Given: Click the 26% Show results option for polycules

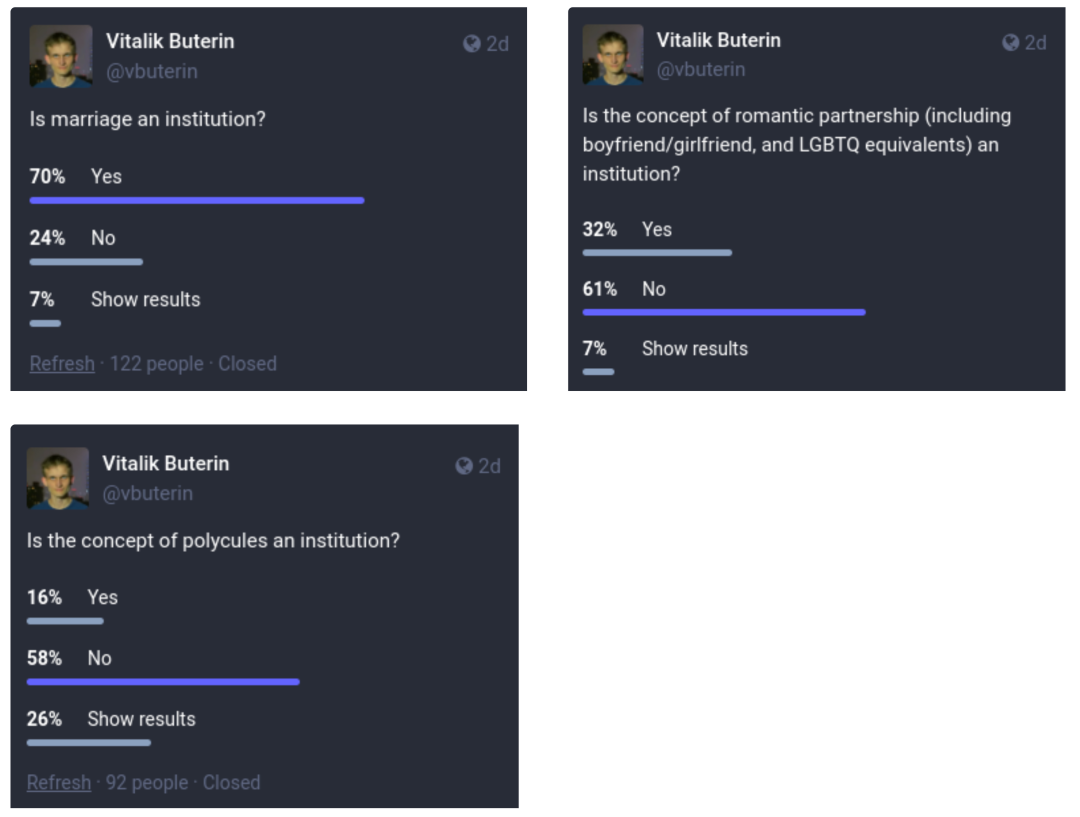Looking at the screenshot, I should 141,719.
